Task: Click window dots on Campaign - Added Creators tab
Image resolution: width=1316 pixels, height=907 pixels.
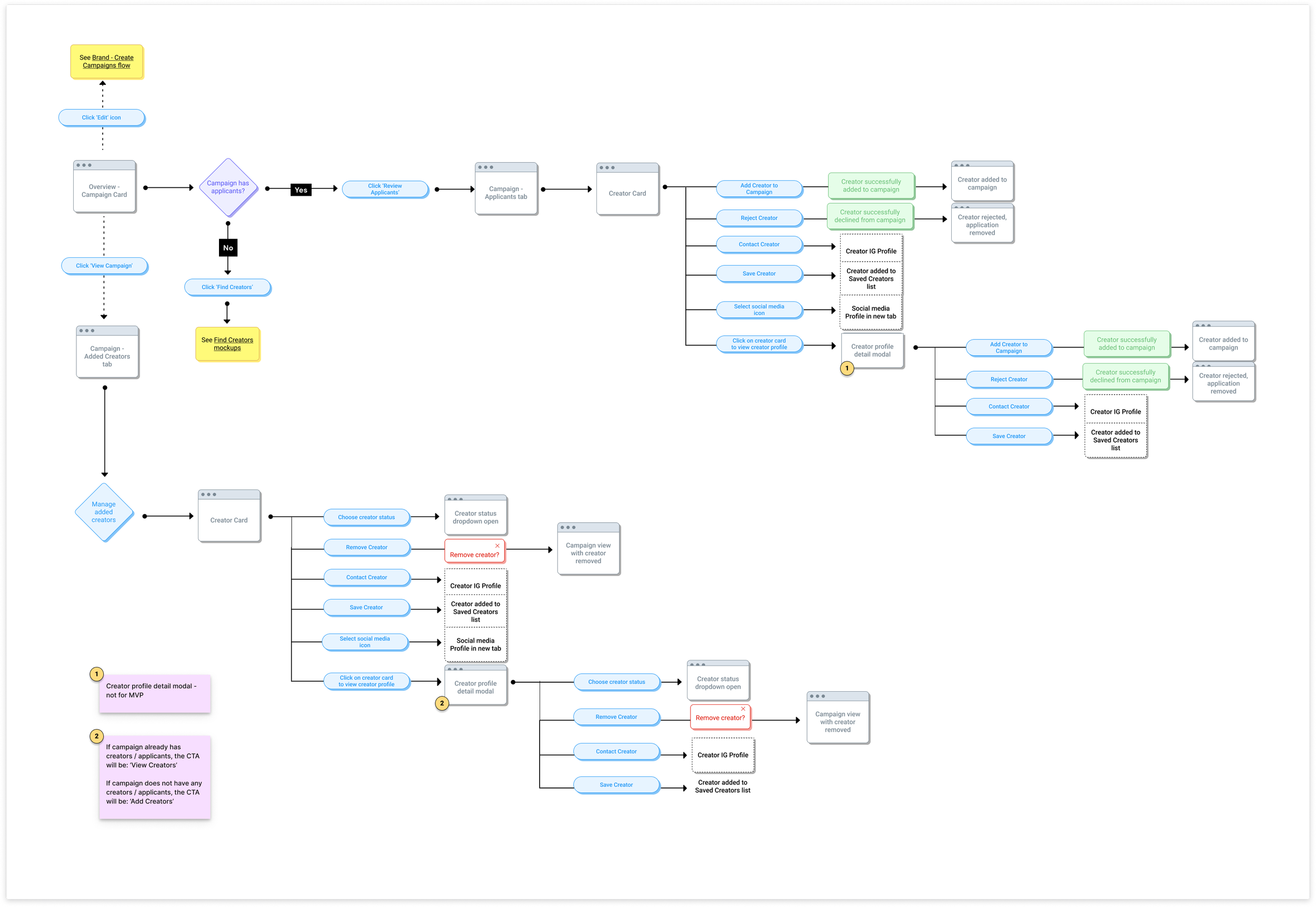Action: click(x=86, y=331)
